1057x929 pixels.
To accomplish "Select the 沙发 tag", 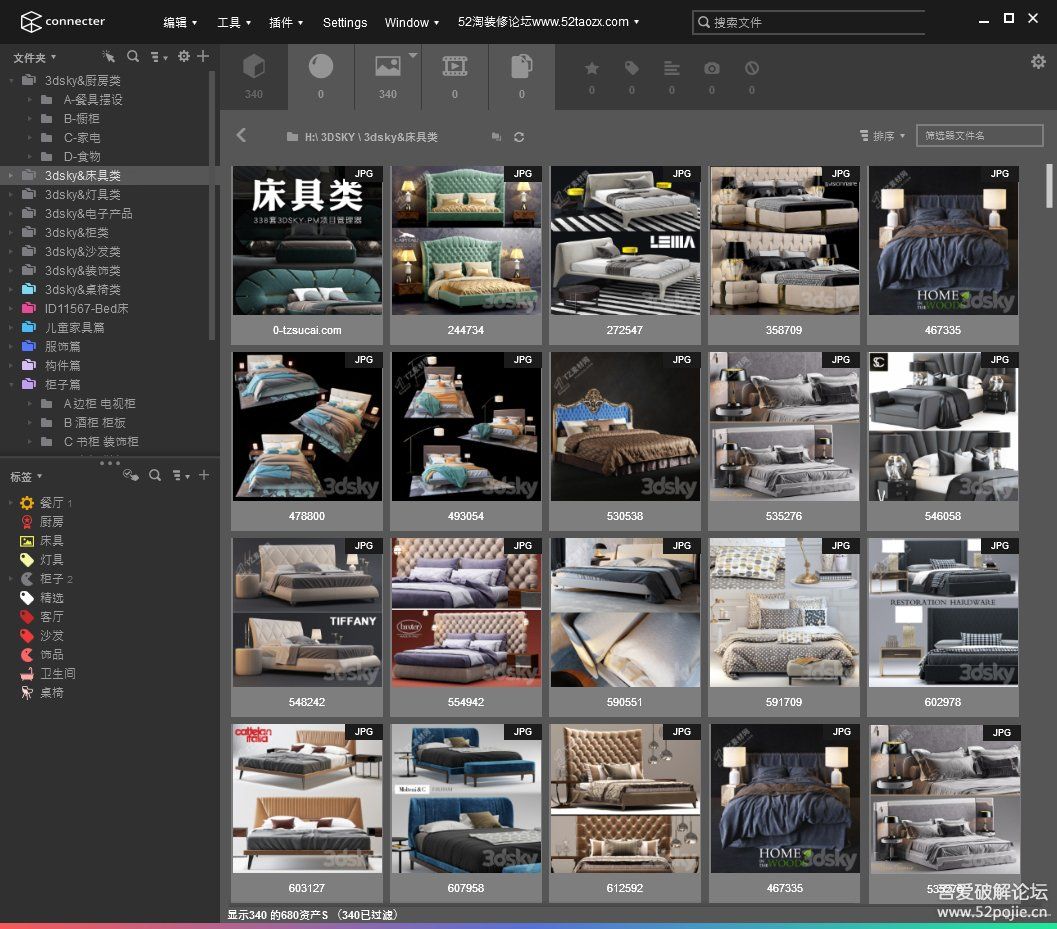I will (x=52, y=636).
